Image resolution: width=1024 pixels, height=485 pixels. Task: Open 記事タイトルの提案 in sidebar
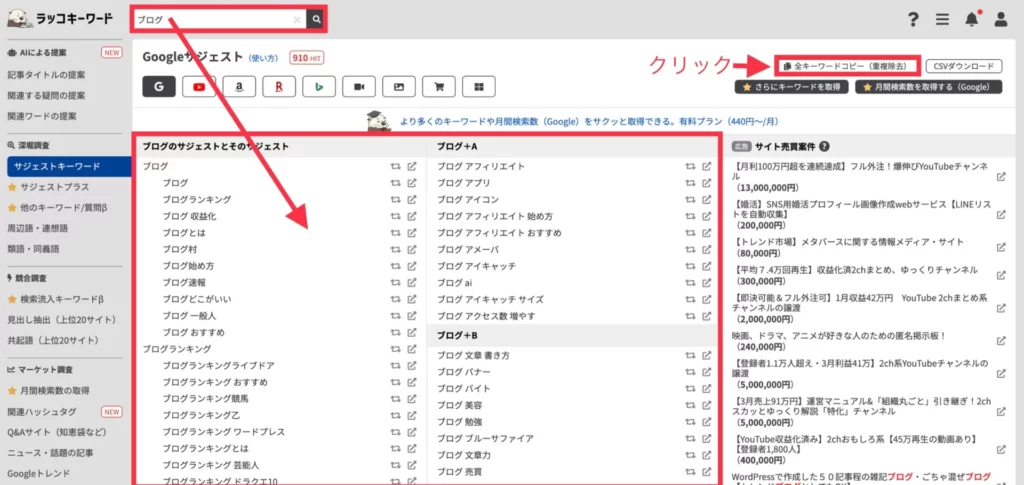tap(46, 75)
